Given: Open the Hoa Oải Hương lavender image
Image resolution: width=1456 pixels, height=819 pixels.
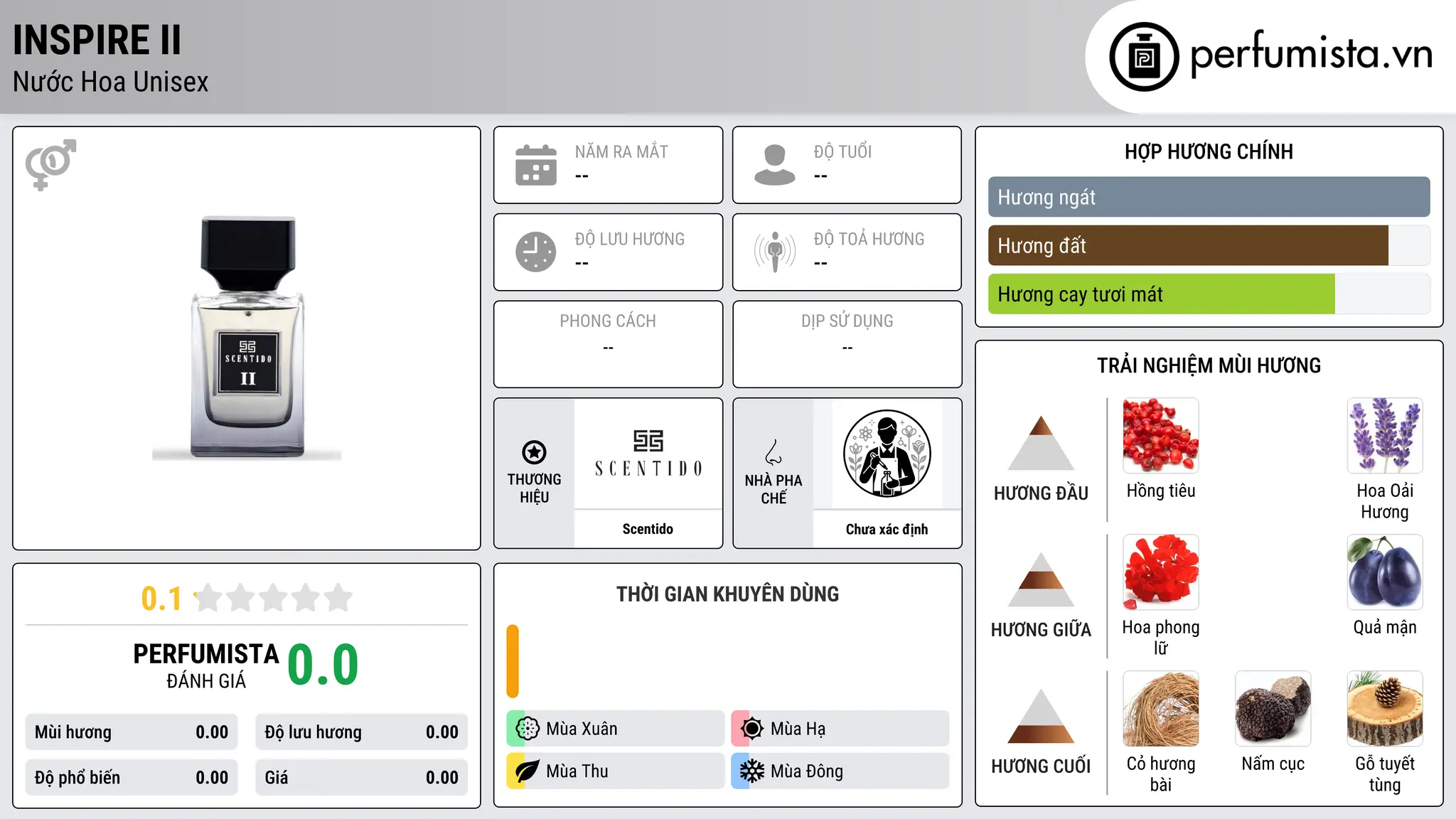Looking at the screenshot, I should tap(1385, 436).
